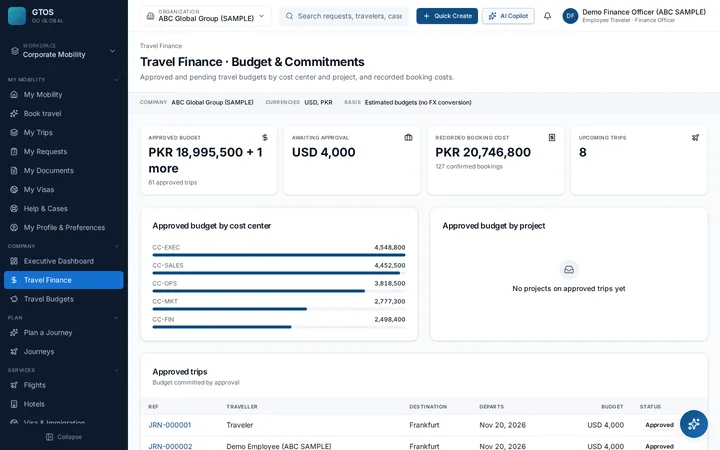Collapse the sidebar
720x450 pixels.
click(x=64, y=437)
